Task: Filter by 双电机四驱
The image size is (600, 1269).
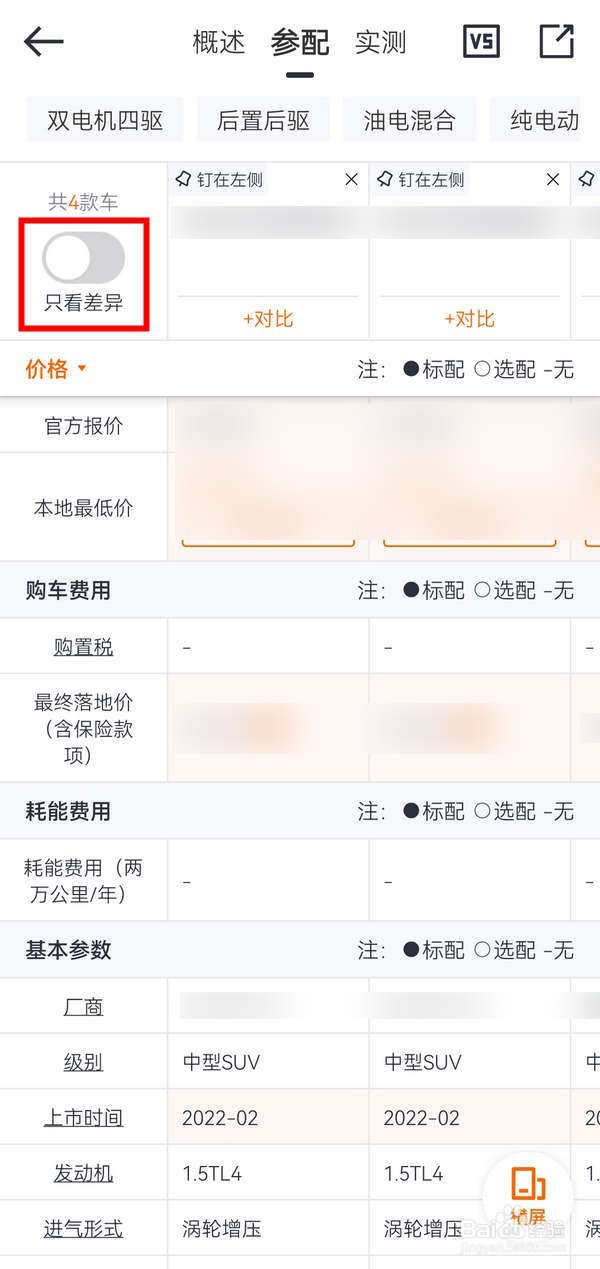Action: pyautogui.click(x=104, y=121)
